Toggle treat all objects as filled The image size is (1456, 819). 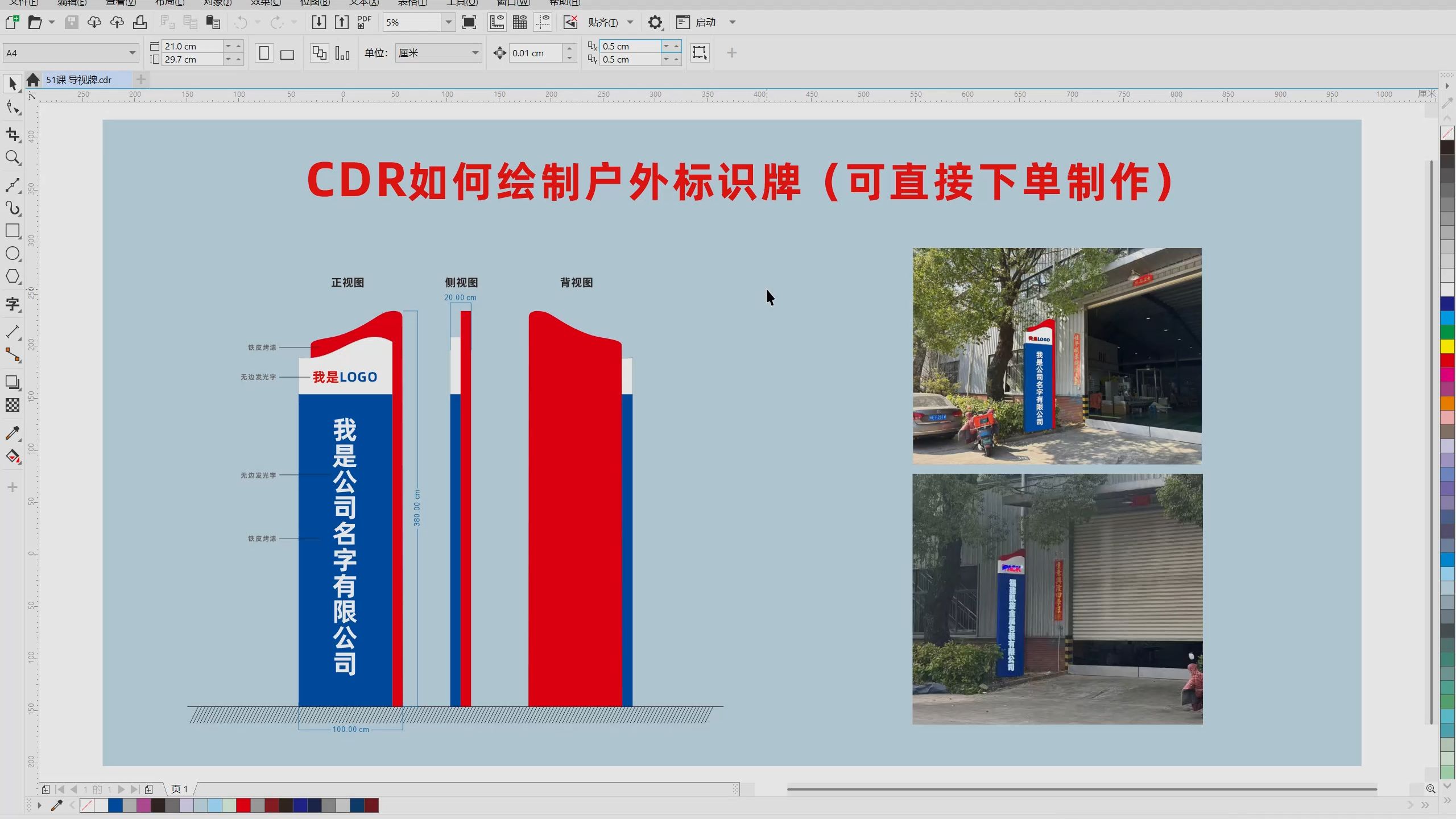point(700,53)
